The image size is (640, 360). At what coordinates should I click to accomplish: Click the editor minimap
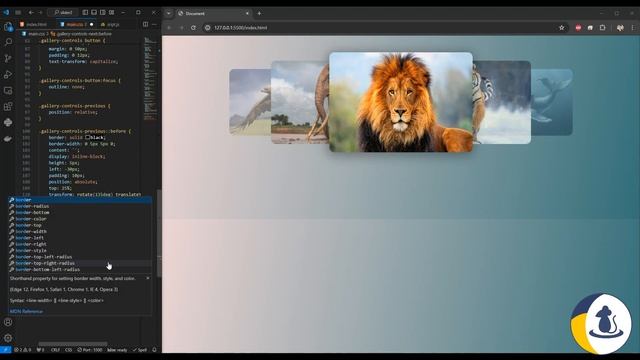[150, 78]
